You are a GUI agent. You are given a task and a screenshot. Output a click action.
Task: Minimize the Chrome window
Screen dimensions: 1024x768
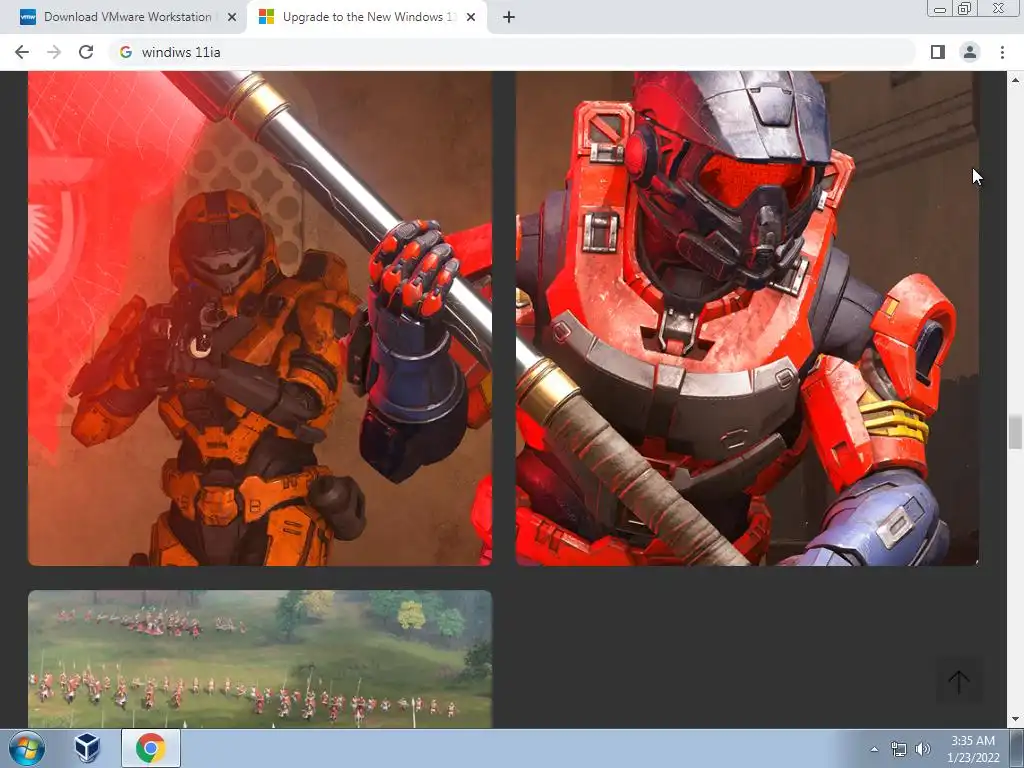tap(940, 8)
